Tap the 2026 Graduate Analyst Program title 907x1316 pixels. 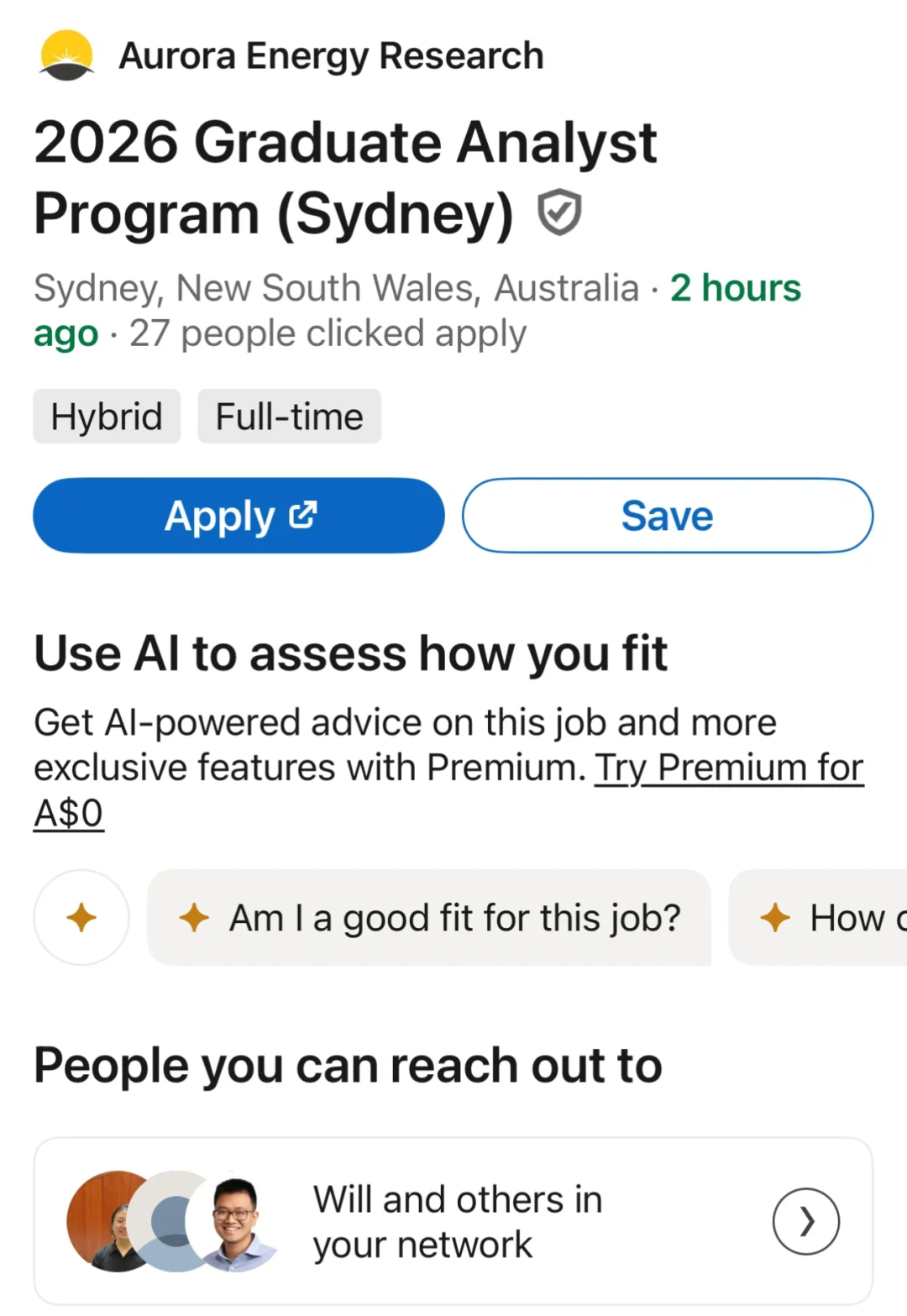click(344, 177)
